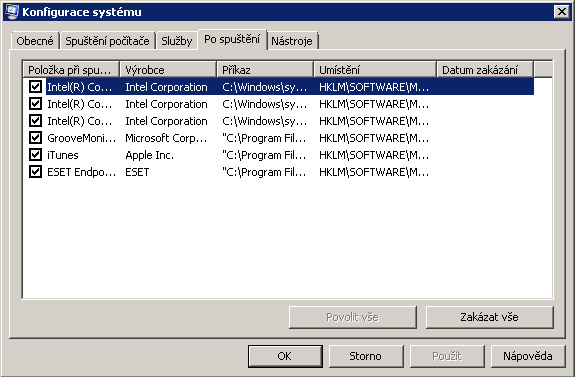Sort by Umístění column header
This screenshot has width=575, height=377.
[x=375, y=69]
